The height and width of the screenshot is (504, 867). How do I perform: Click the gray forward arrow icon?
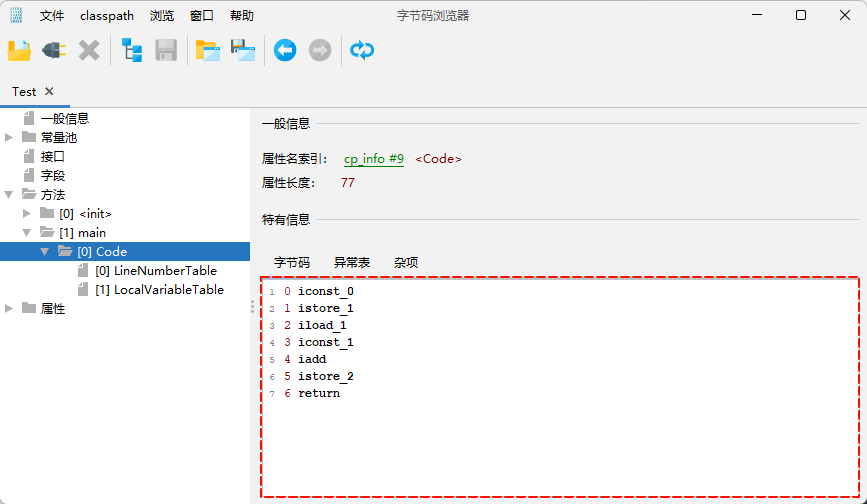click(320, 51)
